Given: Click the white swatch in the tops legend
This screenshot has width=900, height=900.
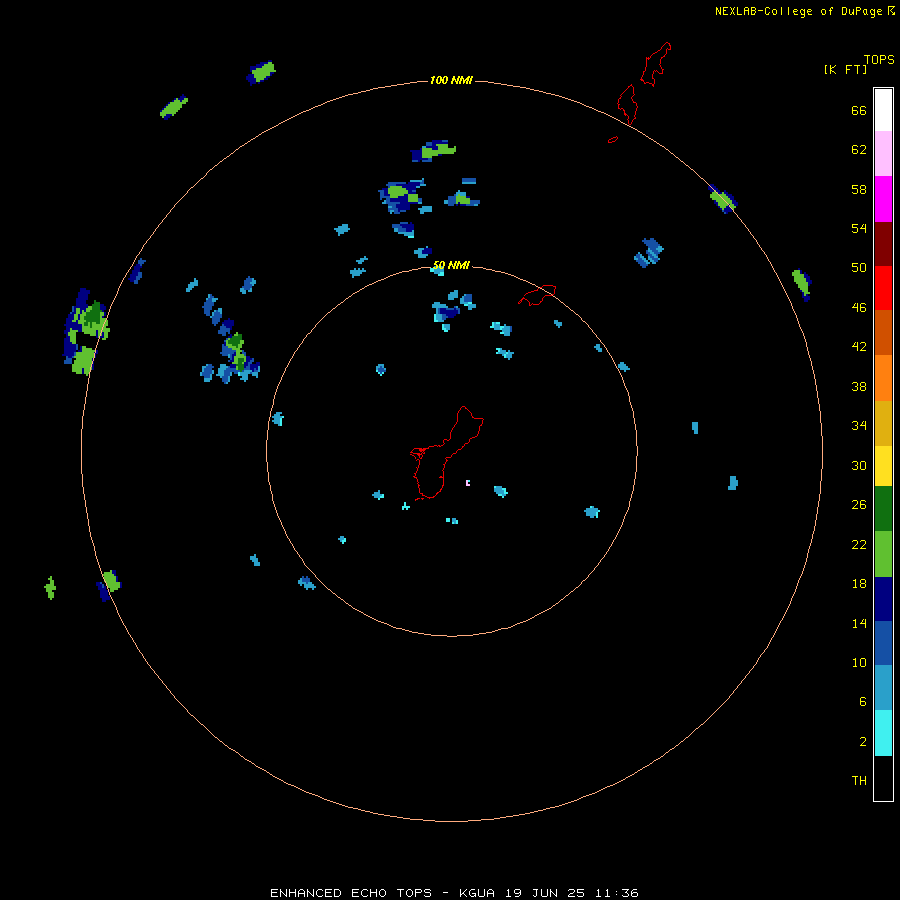Looking at the screenshot, I should (883, 110).
